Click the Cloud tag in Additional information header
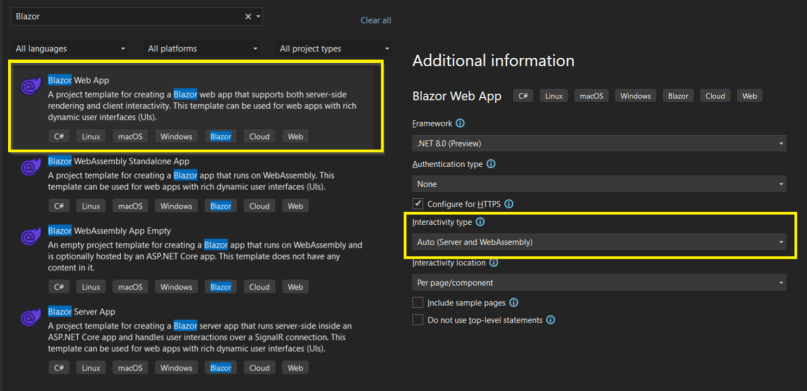 point(715,96)
